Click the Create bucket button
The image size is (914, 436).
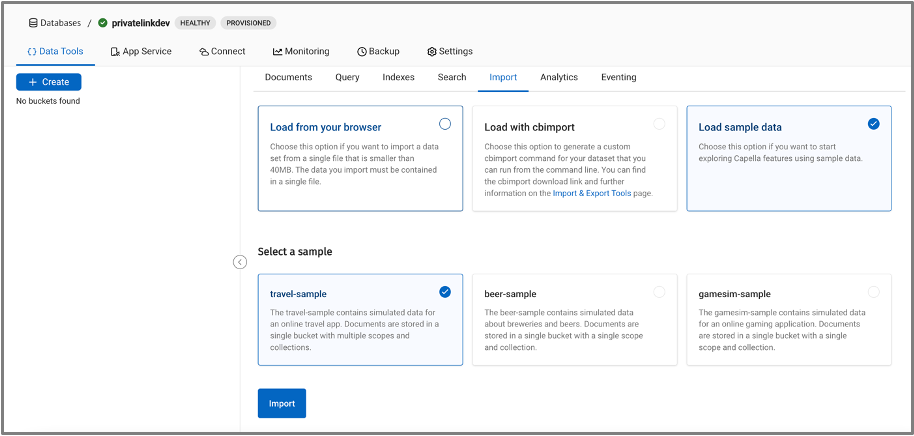pos(49,82)
